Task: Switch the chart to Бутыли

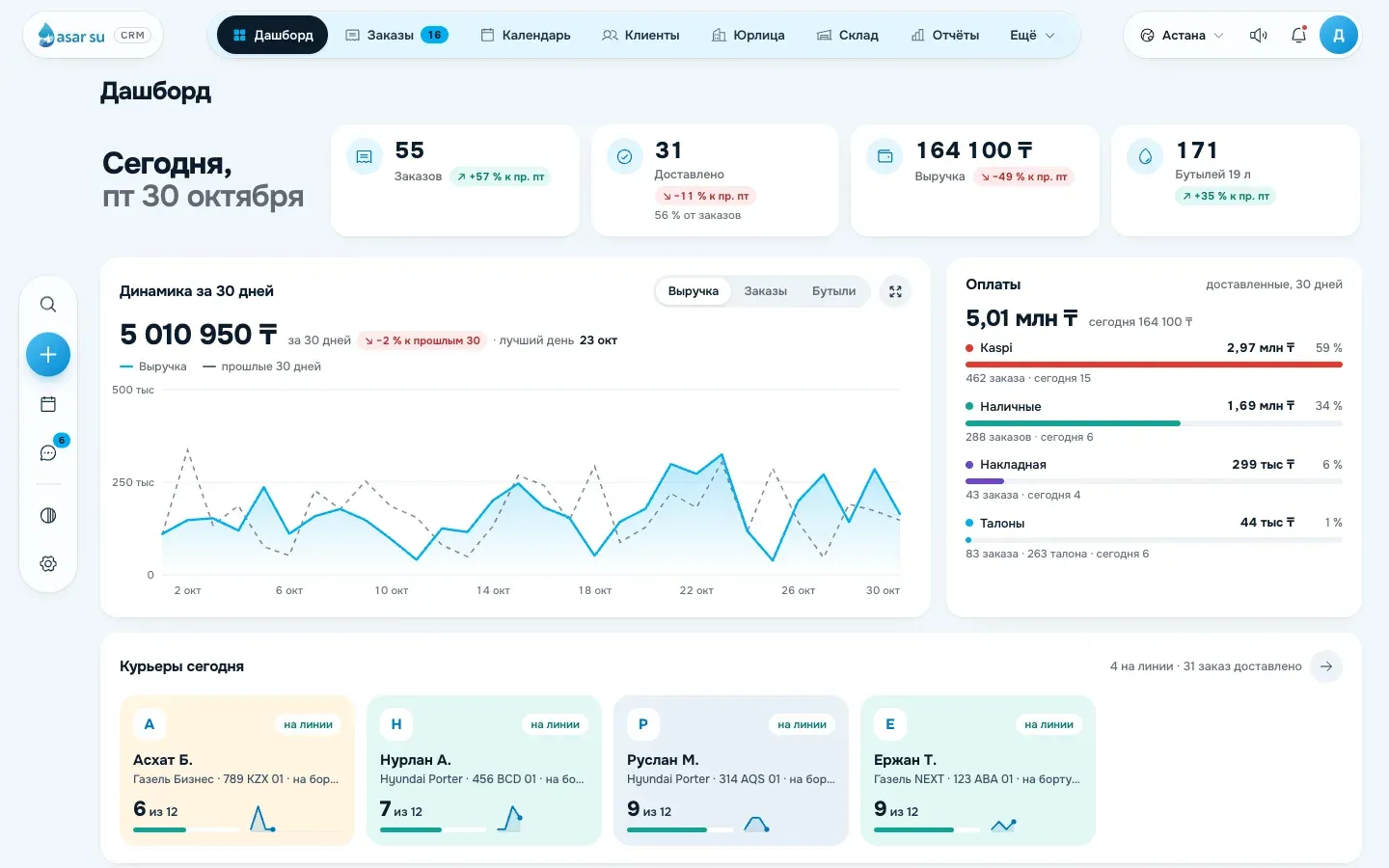Action: point(833,291)
